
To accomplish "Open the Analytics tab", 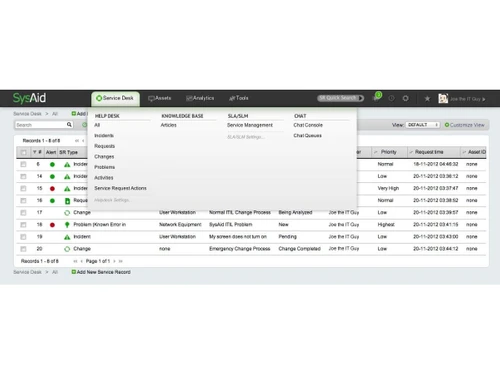I will pyautogui.click(x=200, y=98).
